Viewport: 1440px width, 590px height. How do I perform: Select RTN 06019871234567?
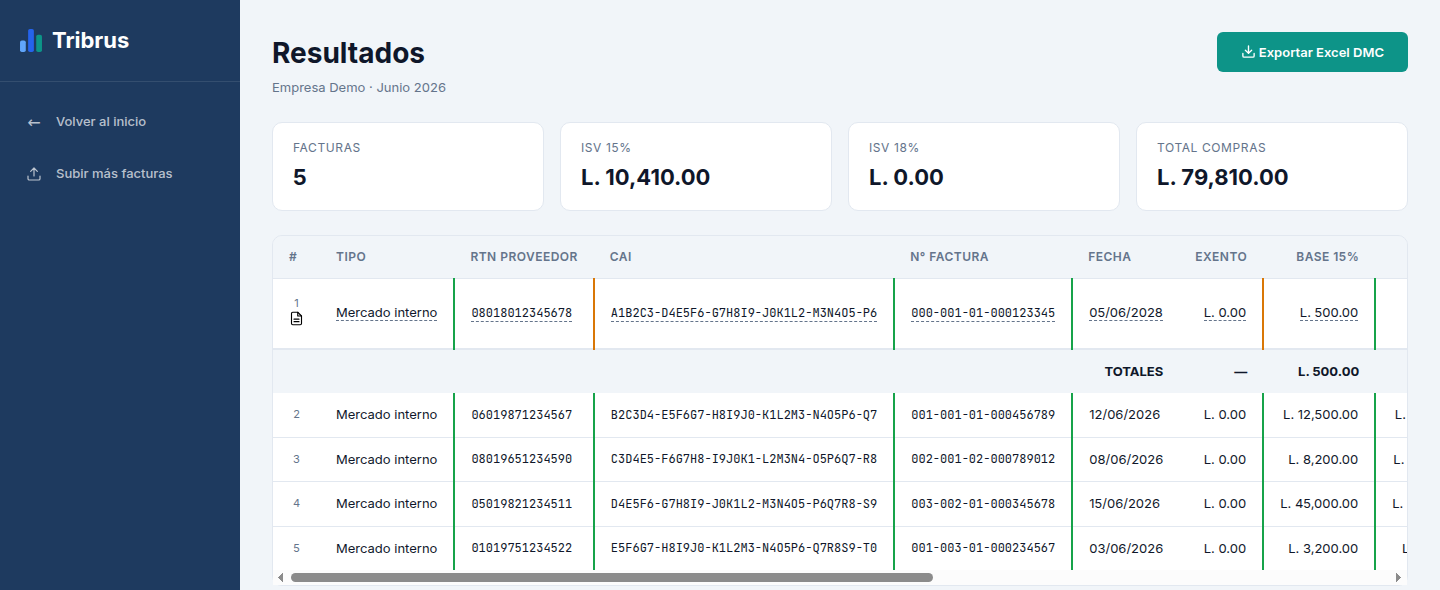coord(522,415)
